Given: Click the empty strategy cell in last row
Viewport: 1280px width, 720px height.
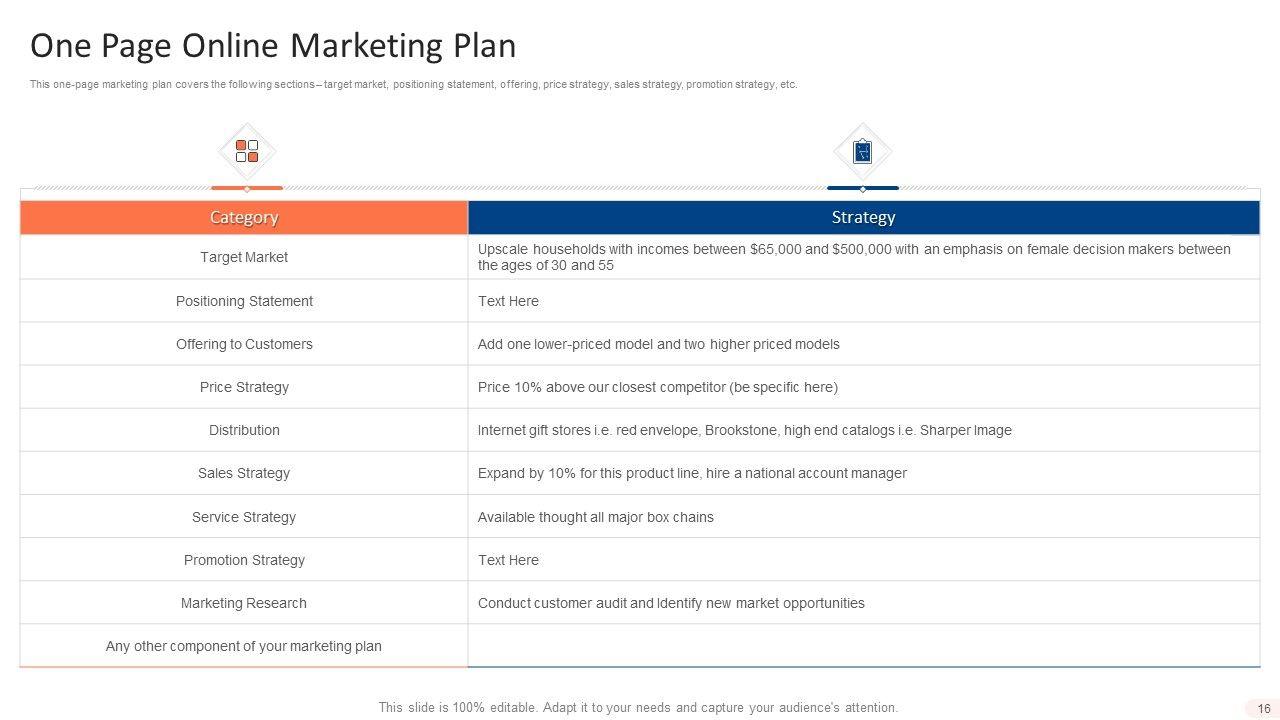Looking at the screenshot, I should click(863, 646).
